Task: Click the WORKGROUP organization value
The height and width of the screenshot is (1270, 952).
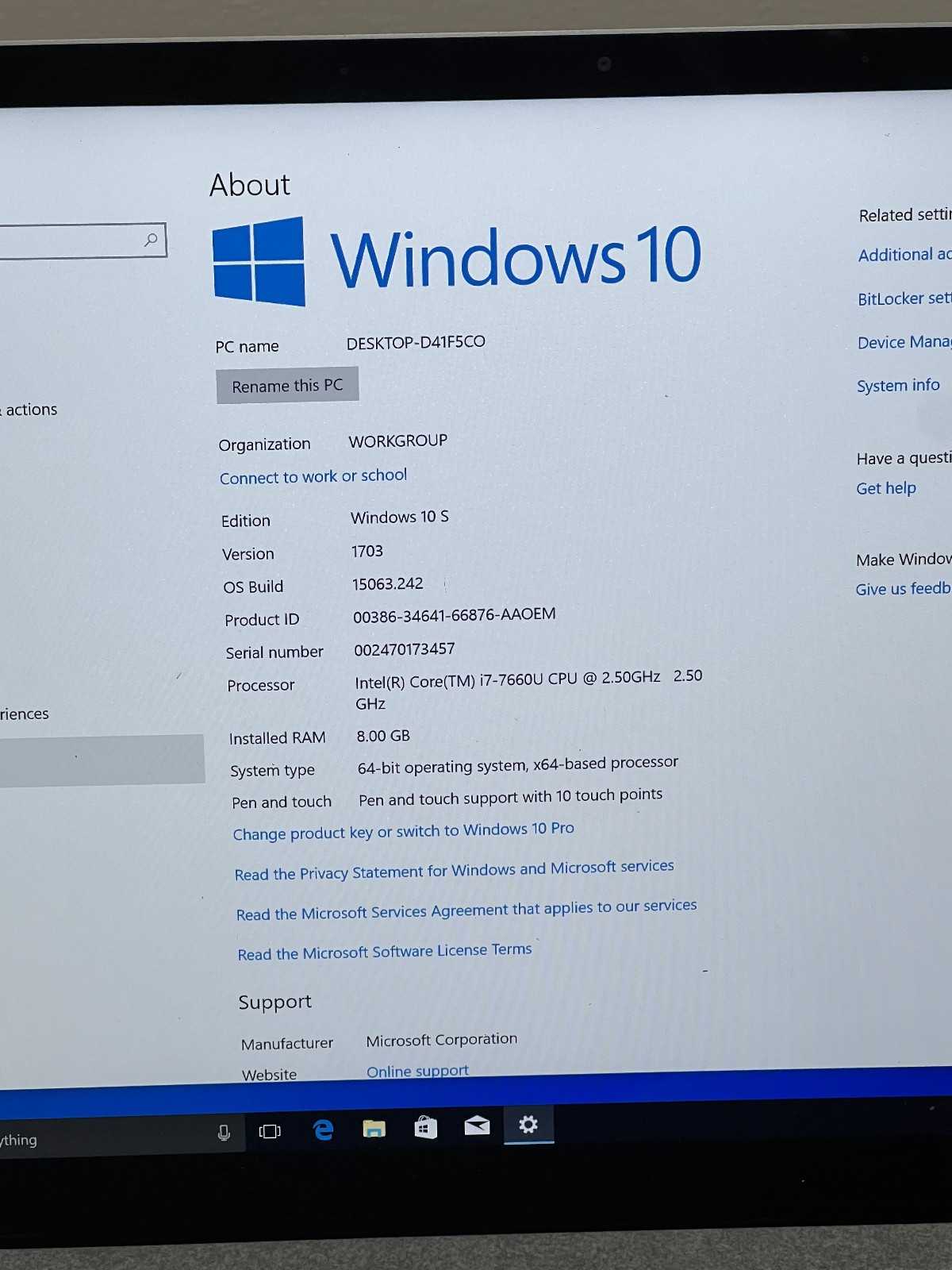Action: tap(398, 441)
